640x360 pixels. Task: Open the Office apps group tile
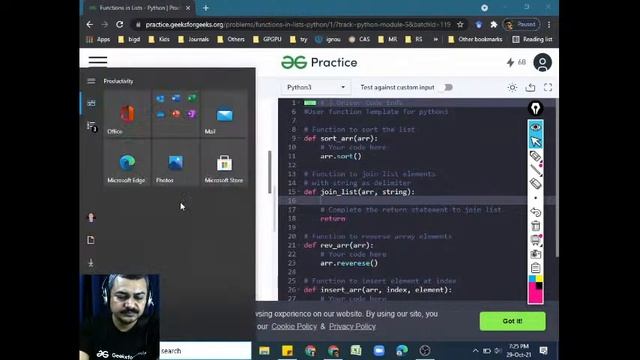tap(176, 114)
